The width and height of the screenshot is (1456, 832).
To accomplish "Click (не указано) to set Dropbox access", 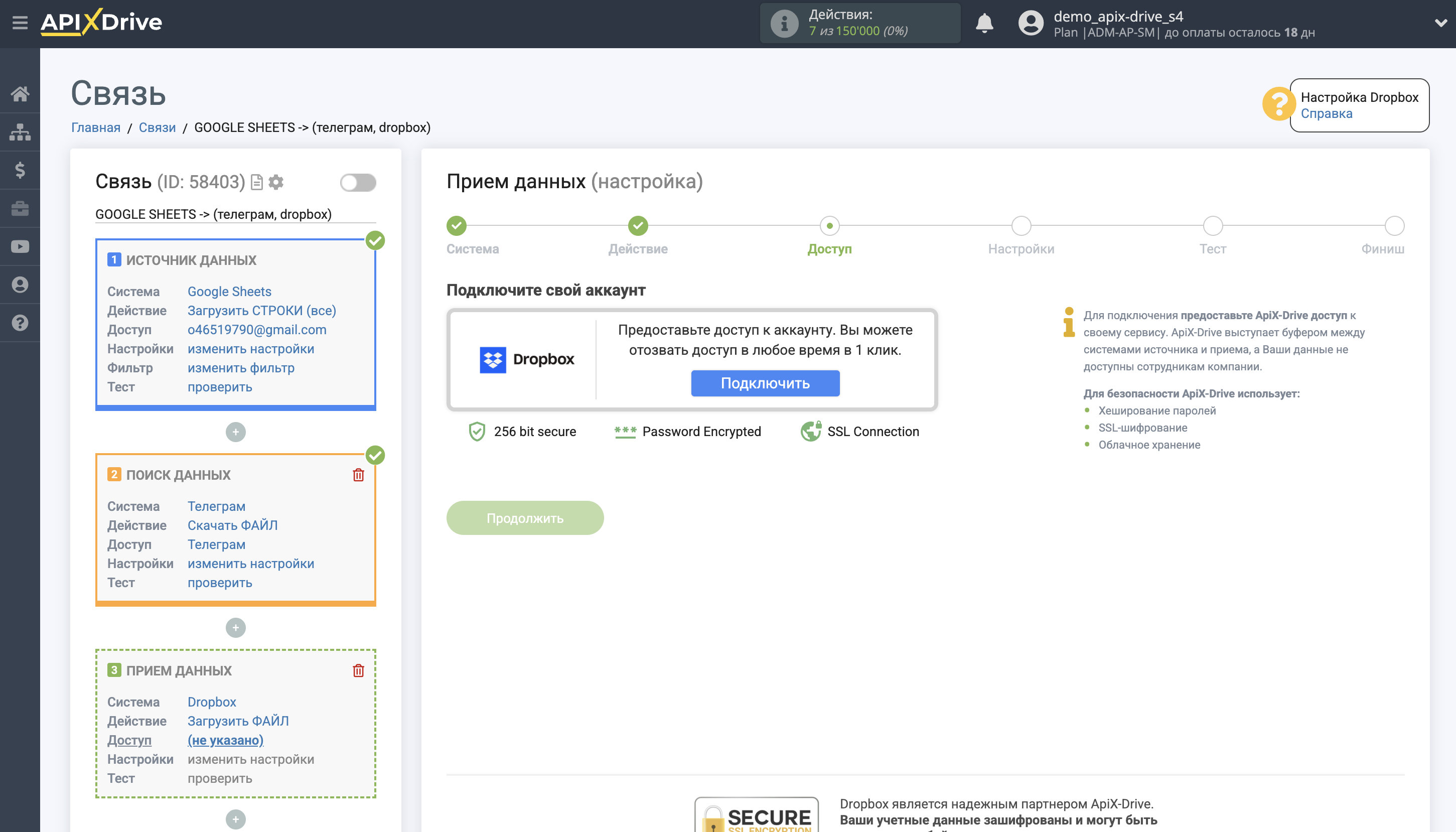I will point(225,740).
